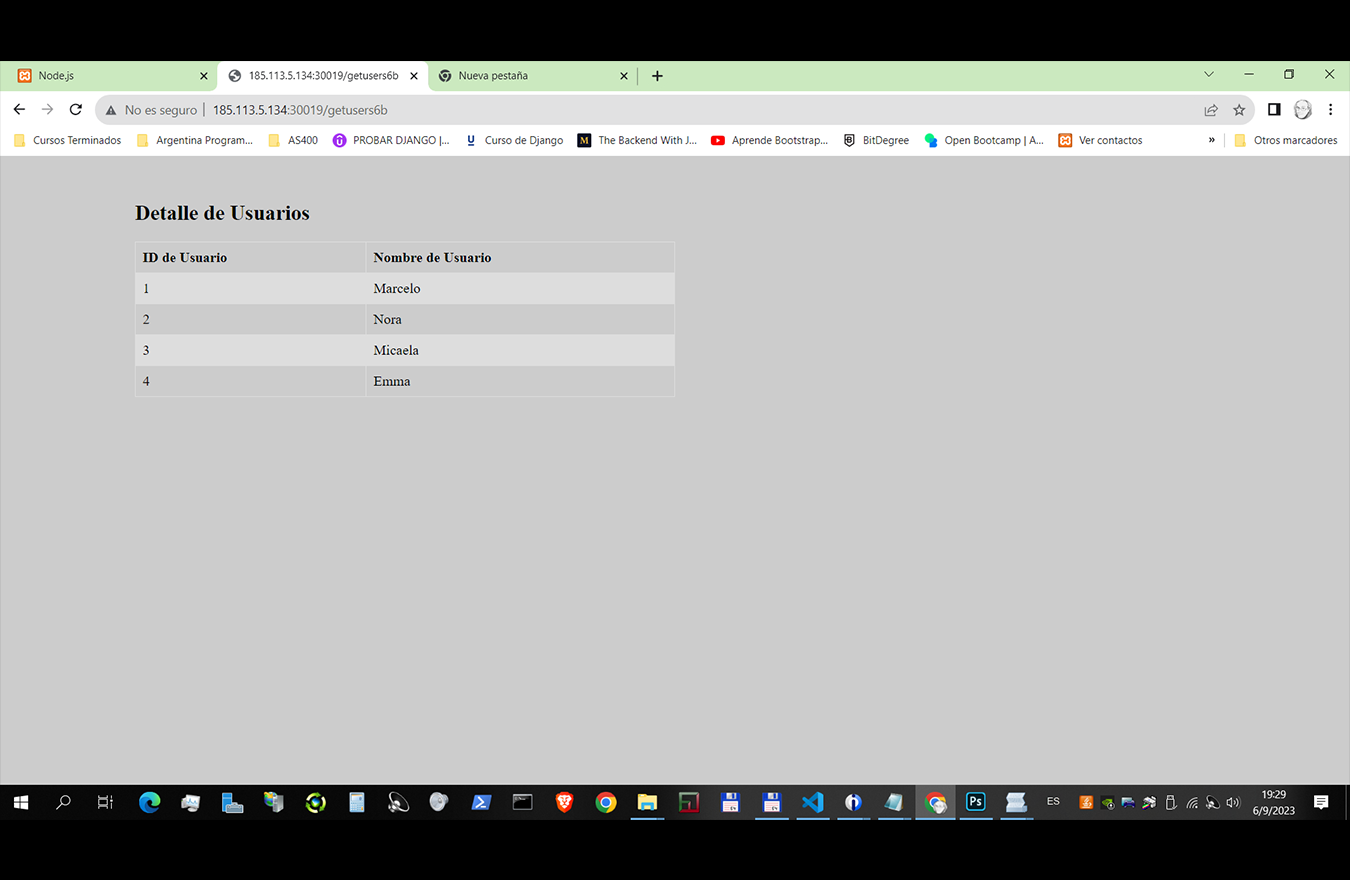Viewport: 1350px width, 880px height.
Task: Reload the current page
Action: (x=75, y=110)
